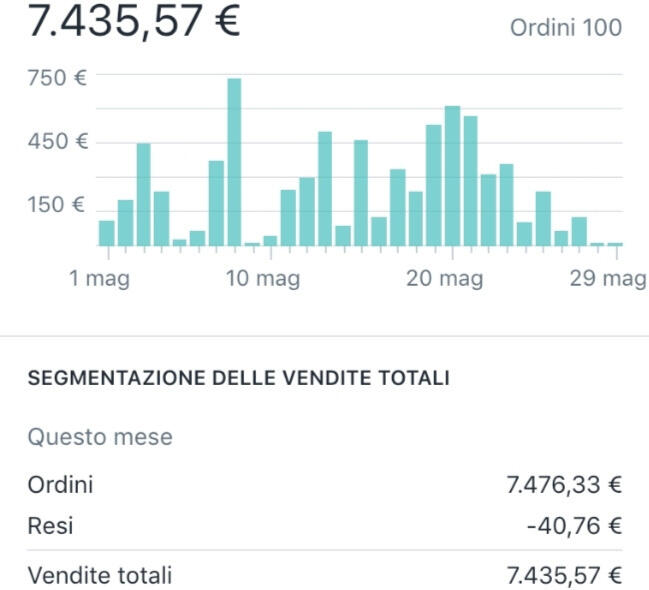
Task: Open the Segmentazione delle vendite totali section
Action: 238,378
